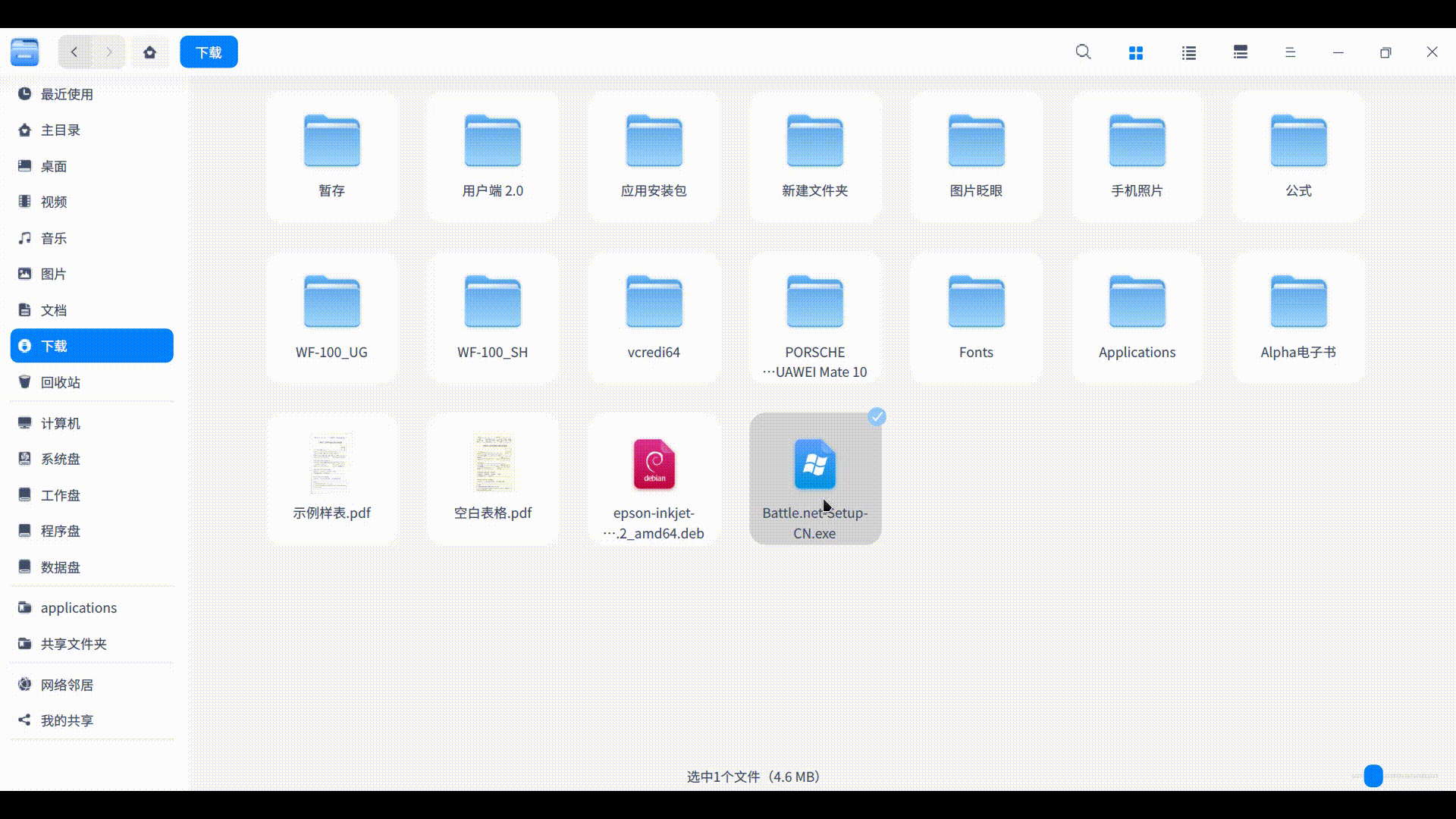Open 我的共享 in the sidebar
Screen dimensions: 1456x819
pyautogui.click(x=67, y=720)
